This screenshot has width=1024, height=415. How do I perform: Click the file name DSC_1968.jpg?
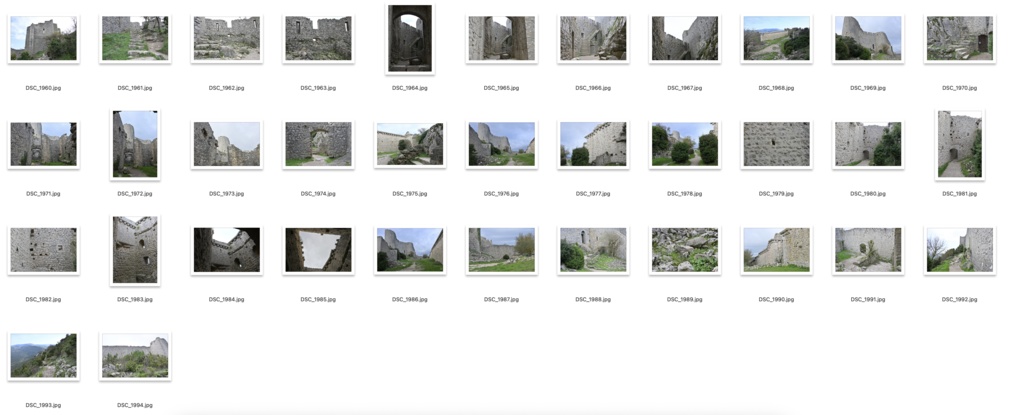[776, 88]
